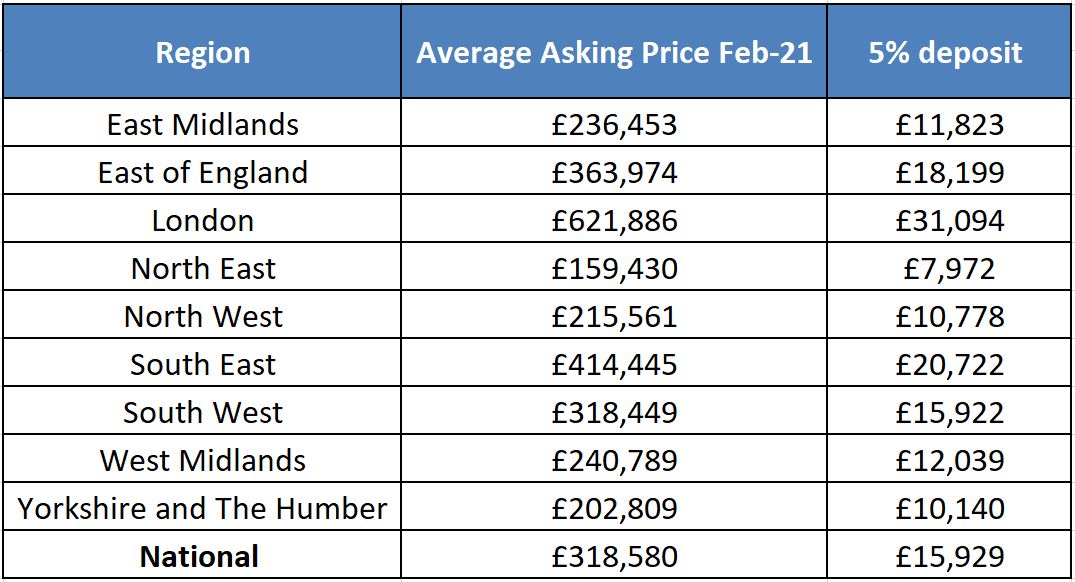Screen dimensions: 1075x582
Task: Click the East of England cell
Action: tap(203, 173)
